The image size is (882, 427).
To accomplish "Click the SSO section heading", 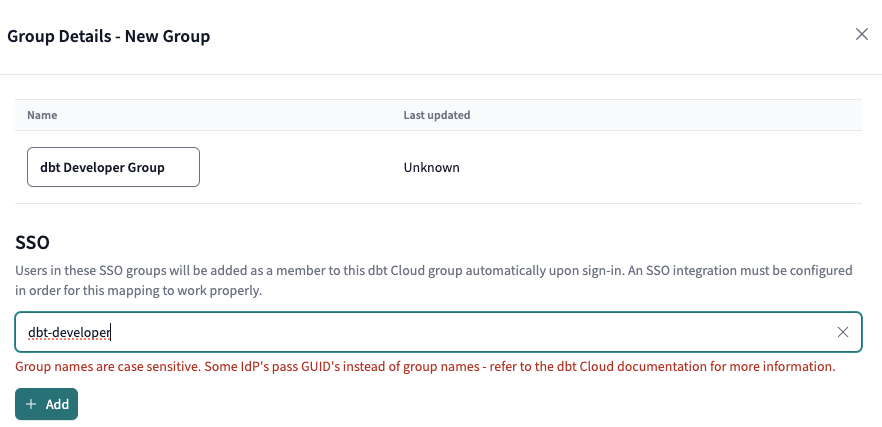I will [x=32, y=243].
